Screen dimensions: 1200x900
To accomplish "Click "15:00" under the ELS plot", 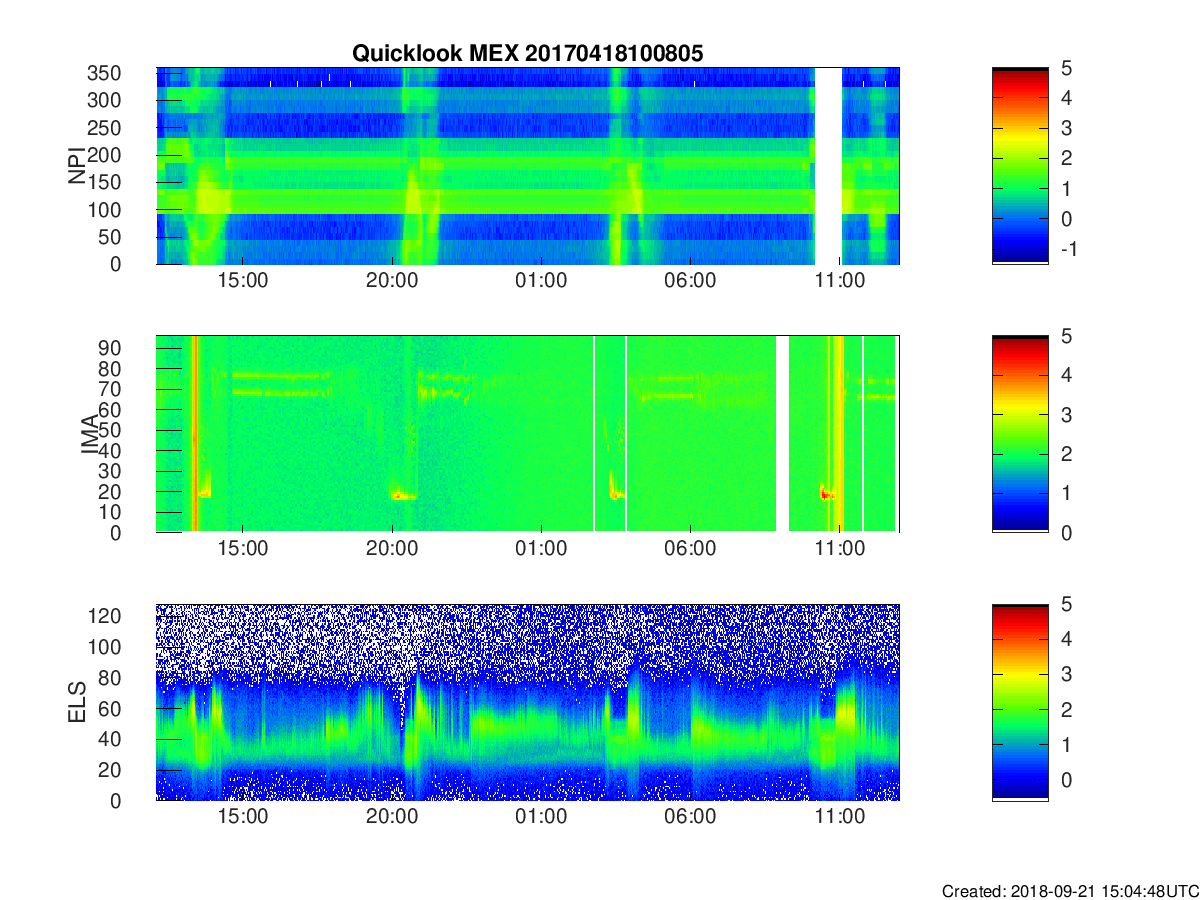I will [243, 817].
